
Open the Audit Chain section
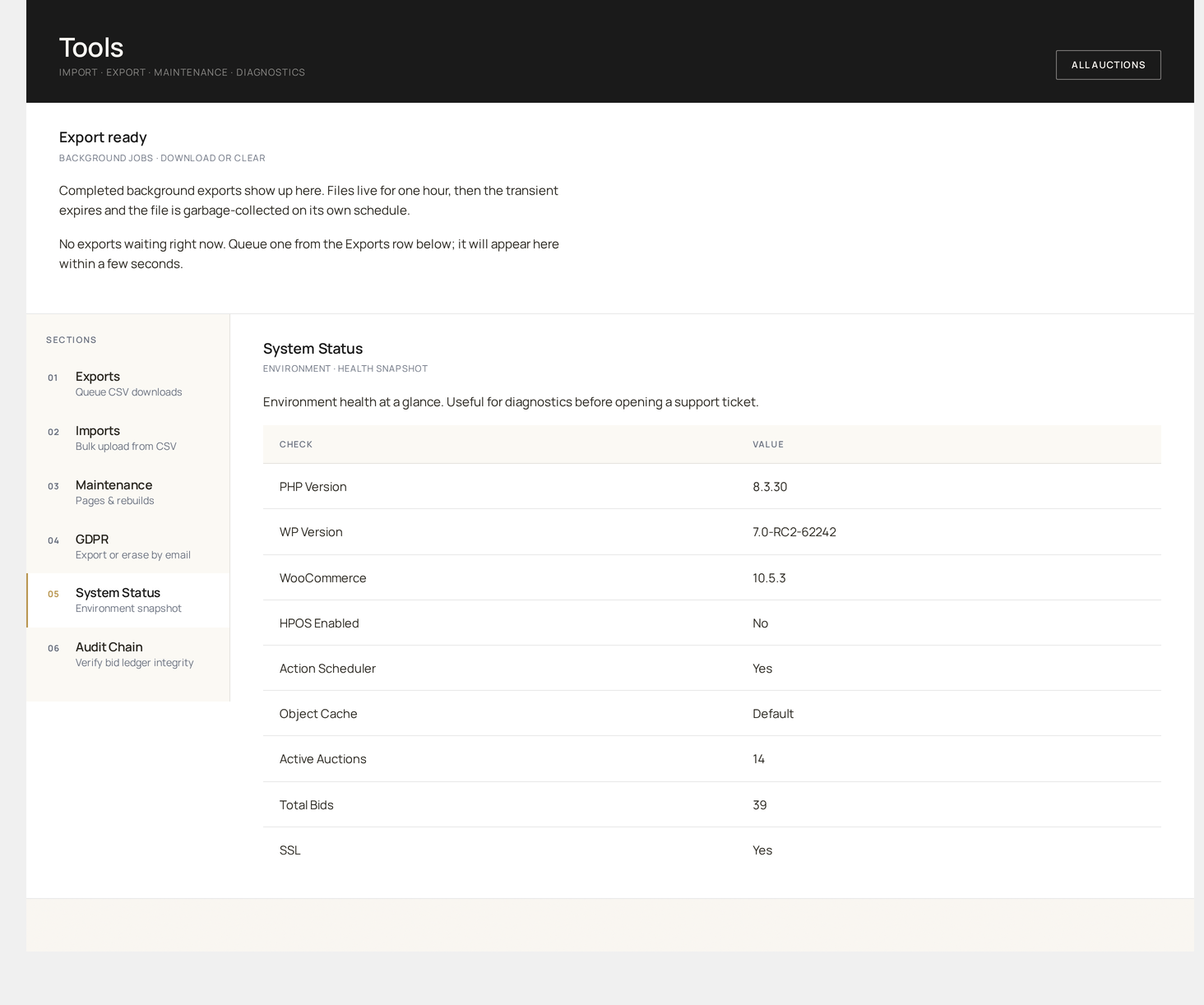pos(128,654)
